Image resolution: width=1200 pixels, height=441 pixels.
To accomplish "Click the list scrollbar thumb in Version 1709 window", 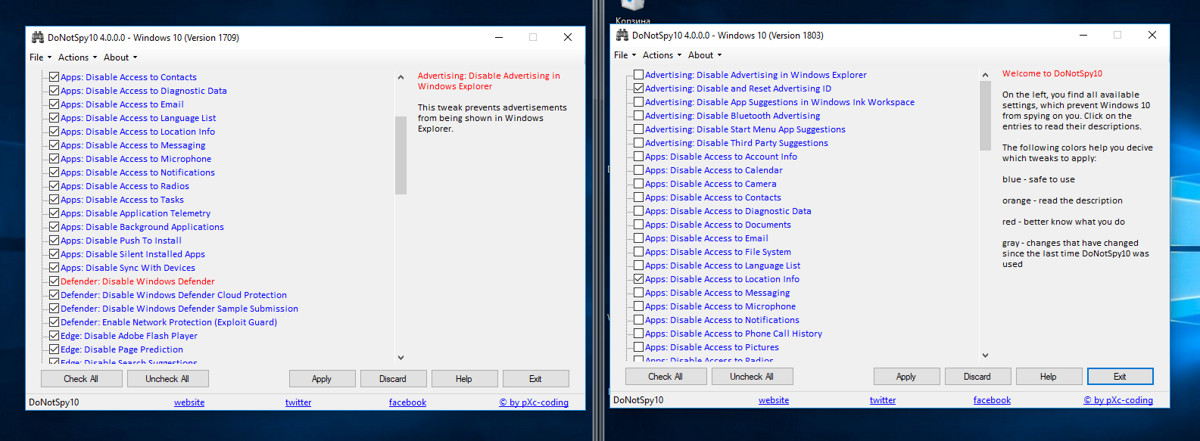I will tap(401, 154).
